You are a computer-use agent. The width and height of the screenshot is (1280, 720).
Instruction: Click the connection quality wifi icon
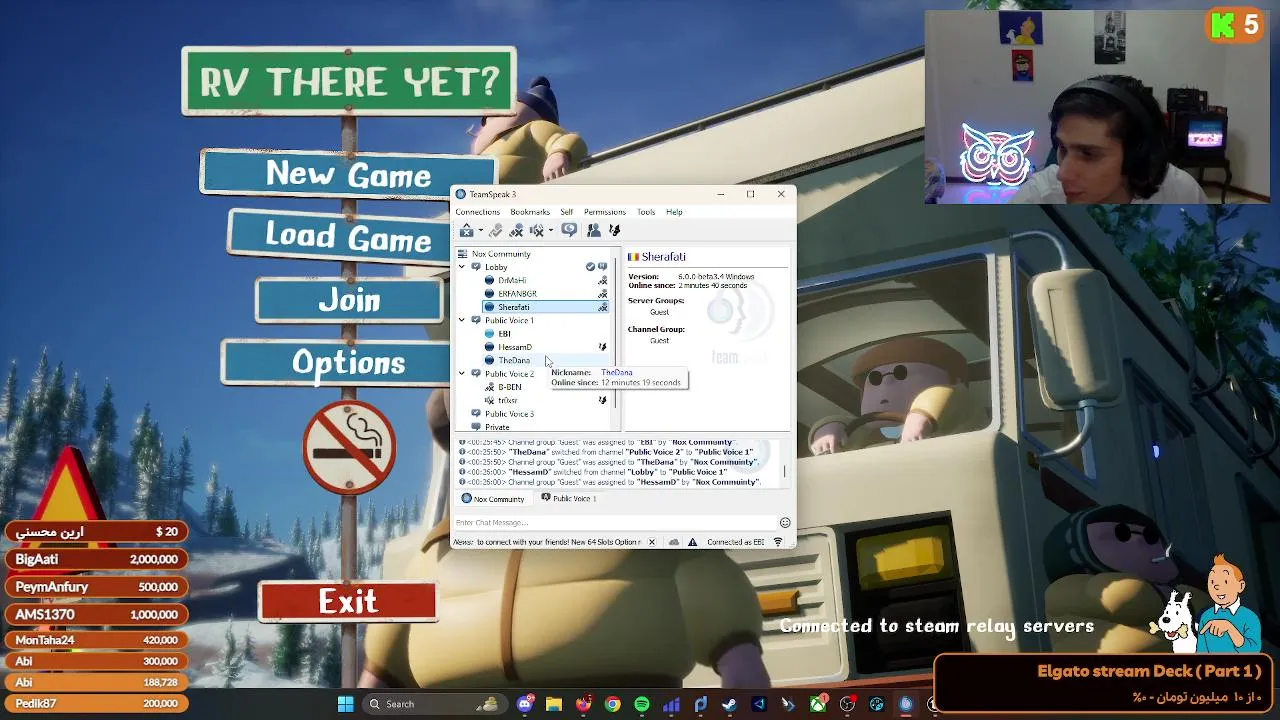click(x=778, y=542)
